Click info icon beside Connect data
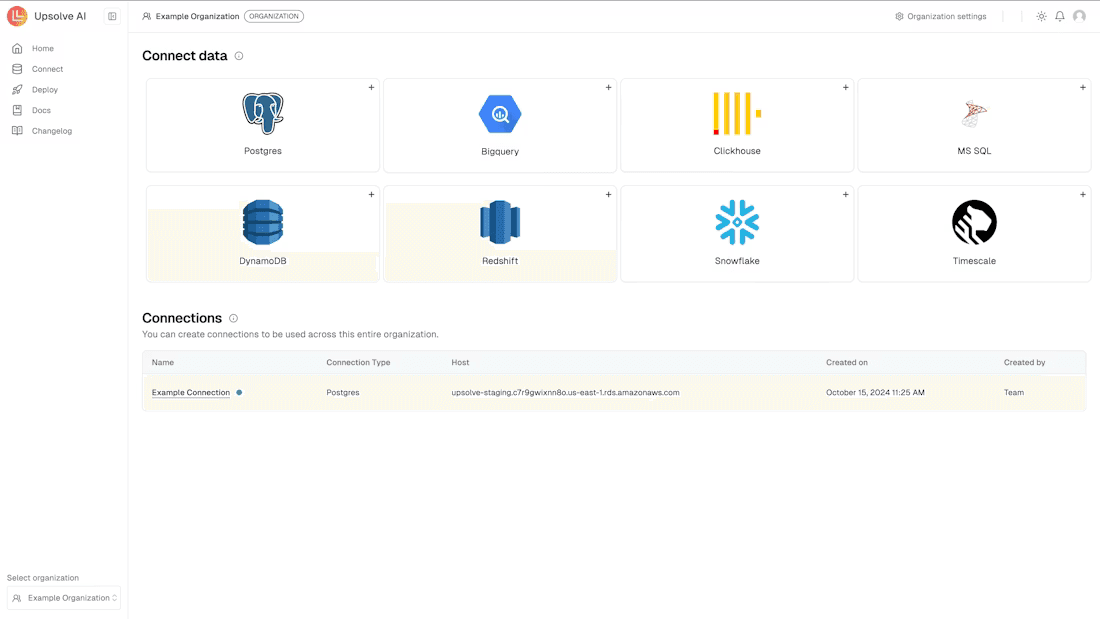This screenshot has width=1100, height=619. coord(239,56)
